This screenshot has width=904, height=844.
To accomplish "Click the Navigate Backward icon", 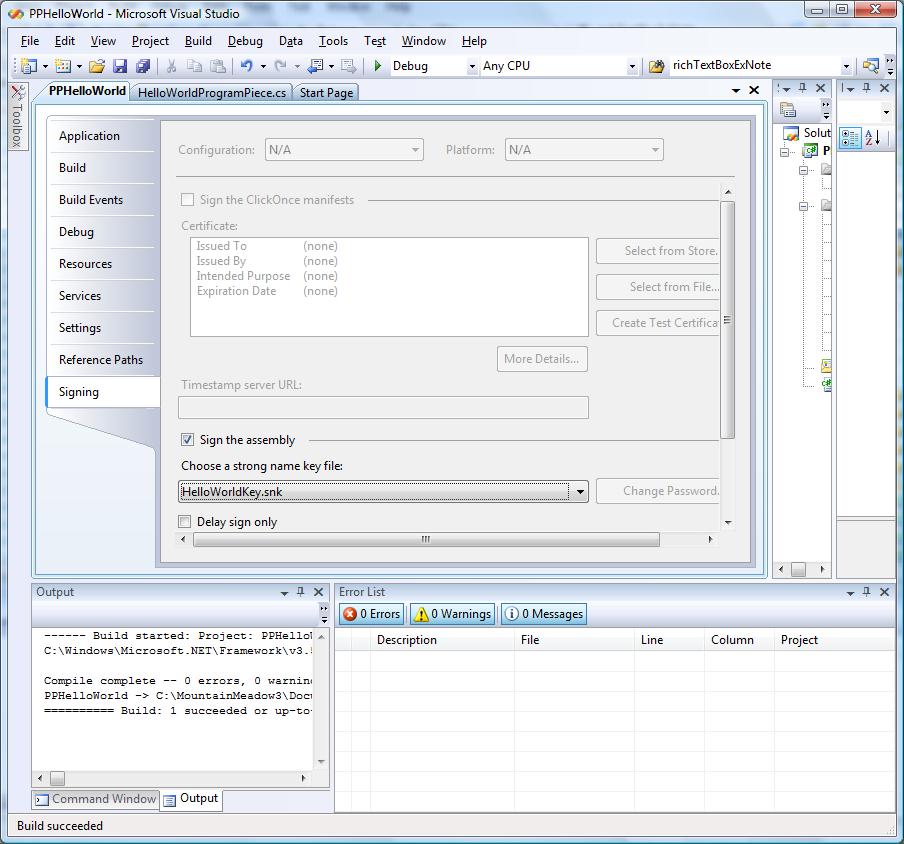I will (315, 66).
